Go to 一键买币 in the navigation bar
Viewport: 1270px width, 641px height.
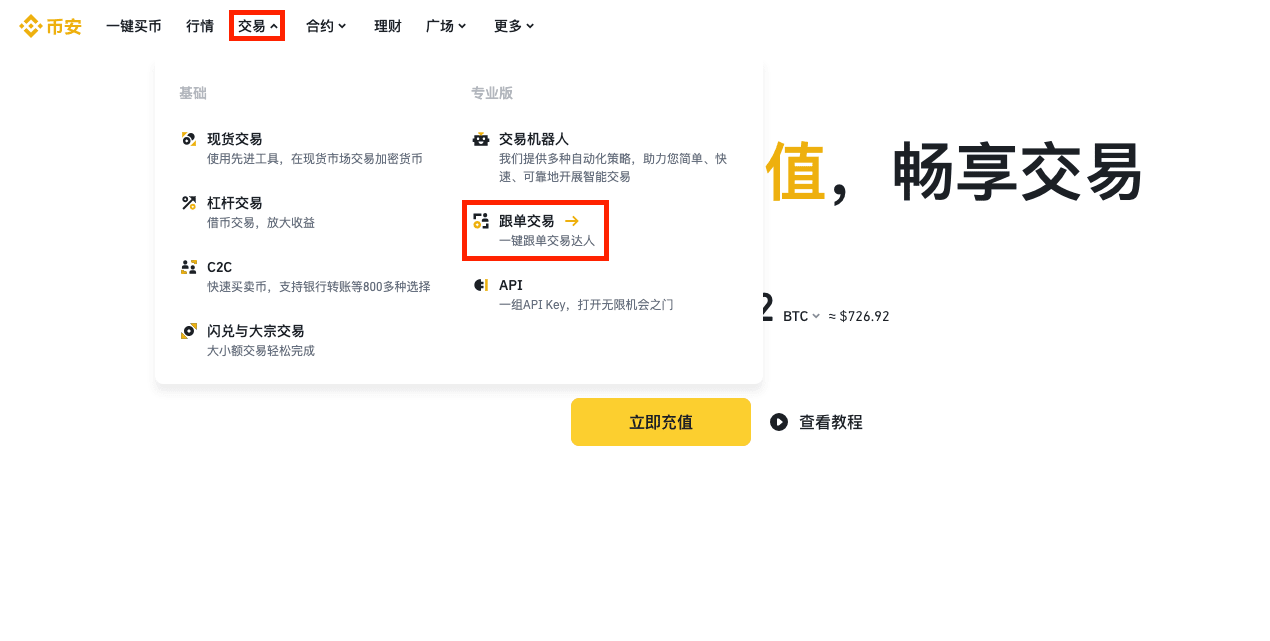tap(134, 26)
